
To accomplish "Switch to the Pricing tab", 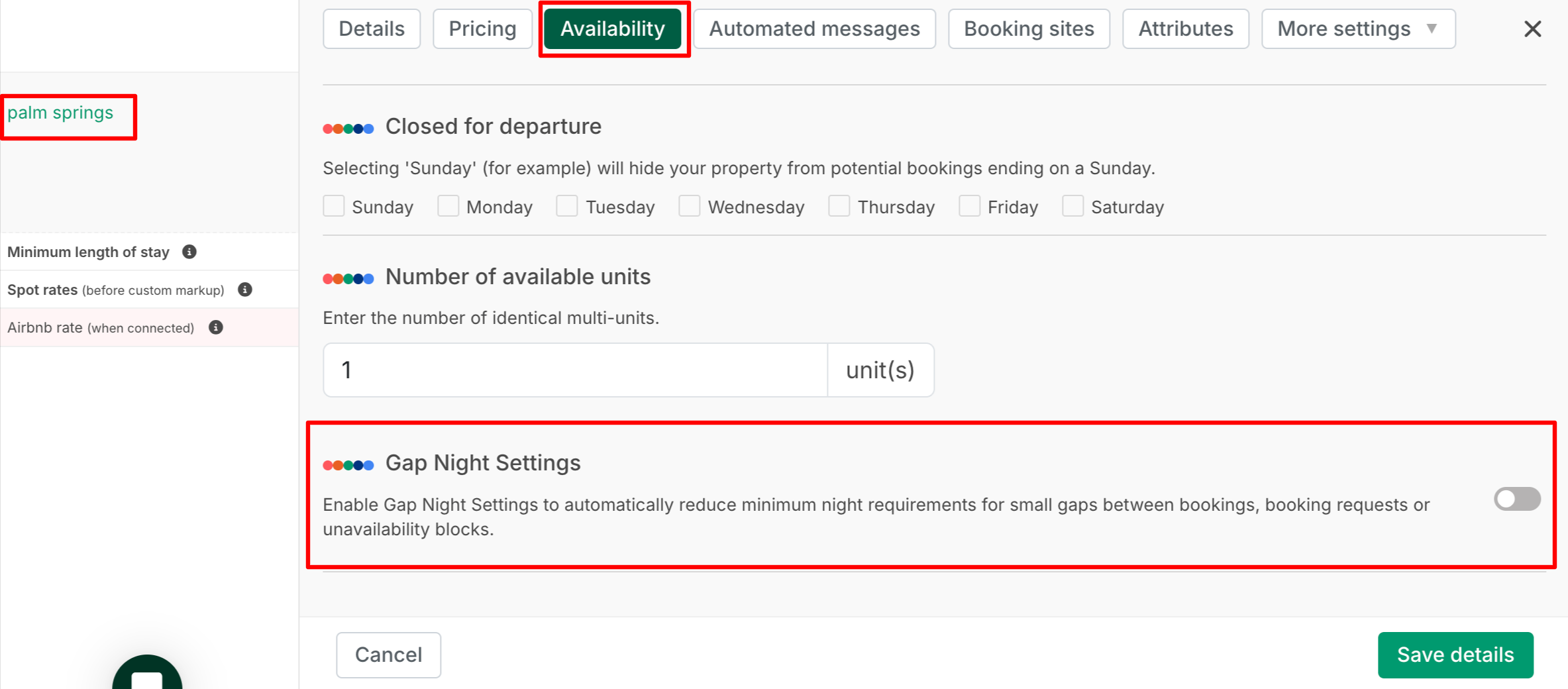I will pyautogui.click(x=482, y=29).
